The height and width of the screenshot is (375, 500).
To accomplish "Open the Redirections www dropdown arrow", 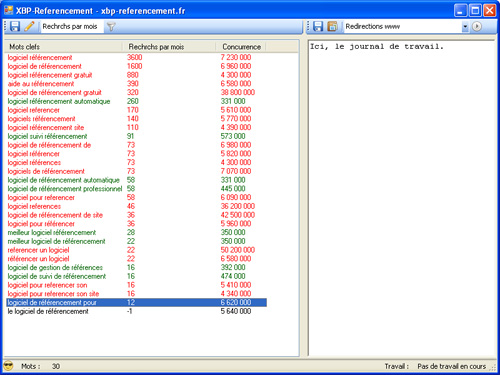I will (x=465, y=27).
